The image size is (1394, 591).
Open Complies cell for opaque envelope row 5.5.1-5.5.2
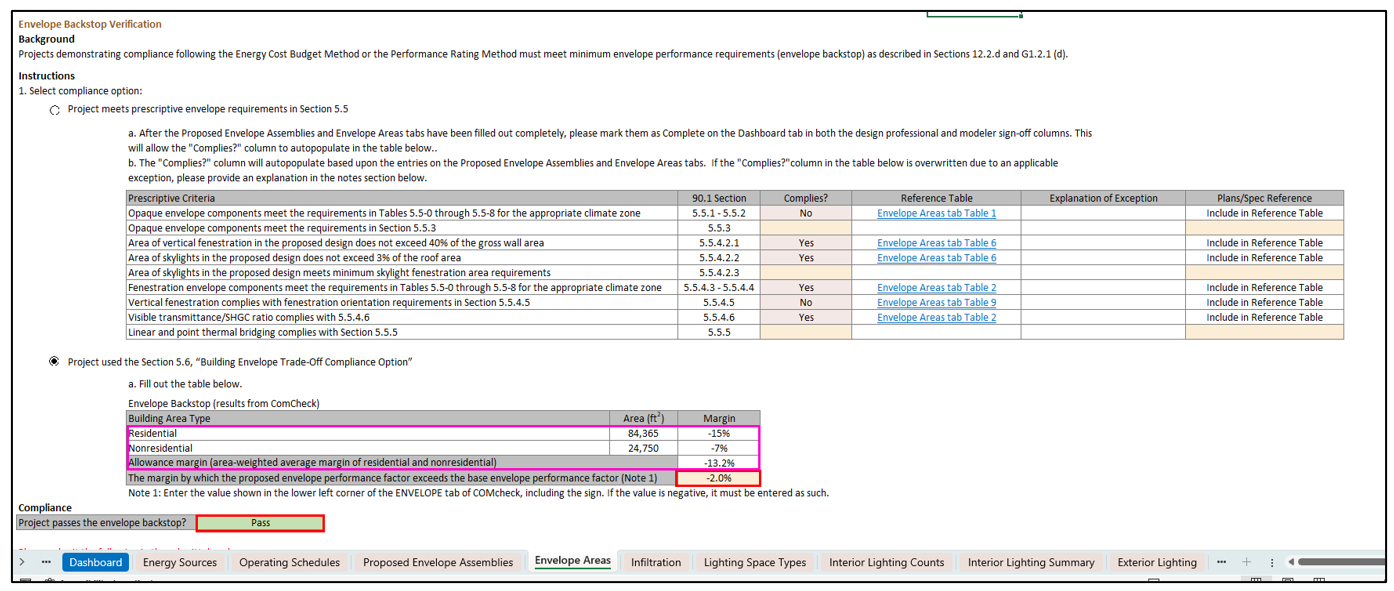[x=805, y=213]
